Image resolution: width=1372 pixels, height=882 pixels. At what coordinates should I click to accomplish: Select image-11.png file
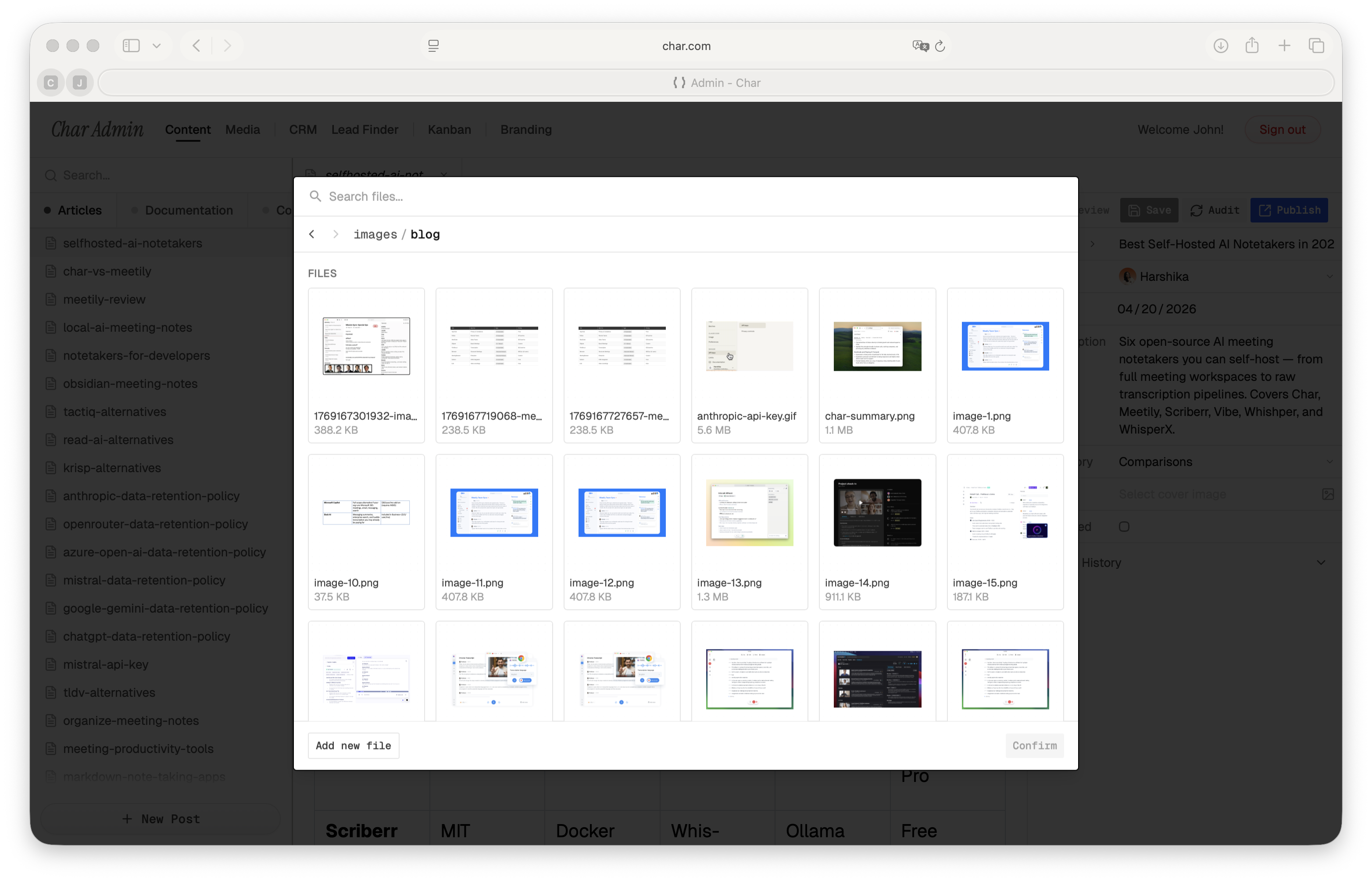(494, 532)
